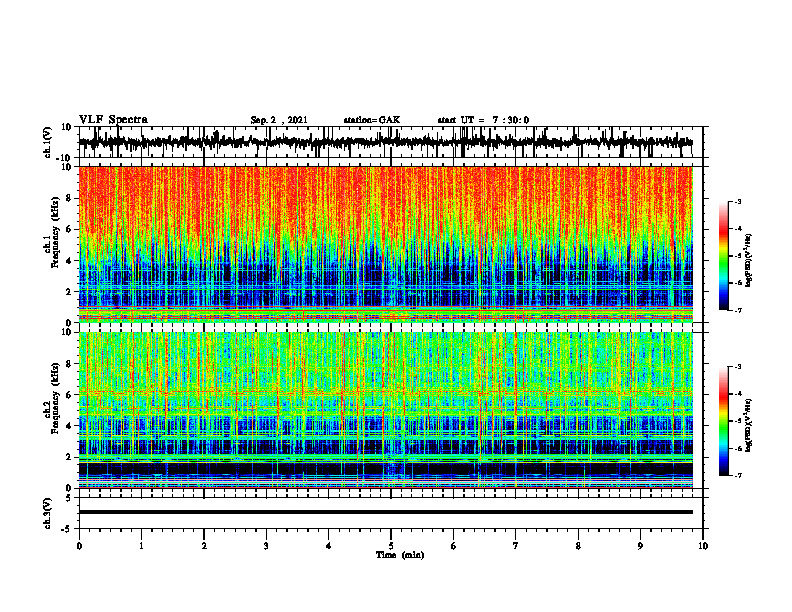This screenshot has height=612, width=792.
Task: Click the ch.2 spectrogram color scale bar
Action: click(x=723, y=421)
